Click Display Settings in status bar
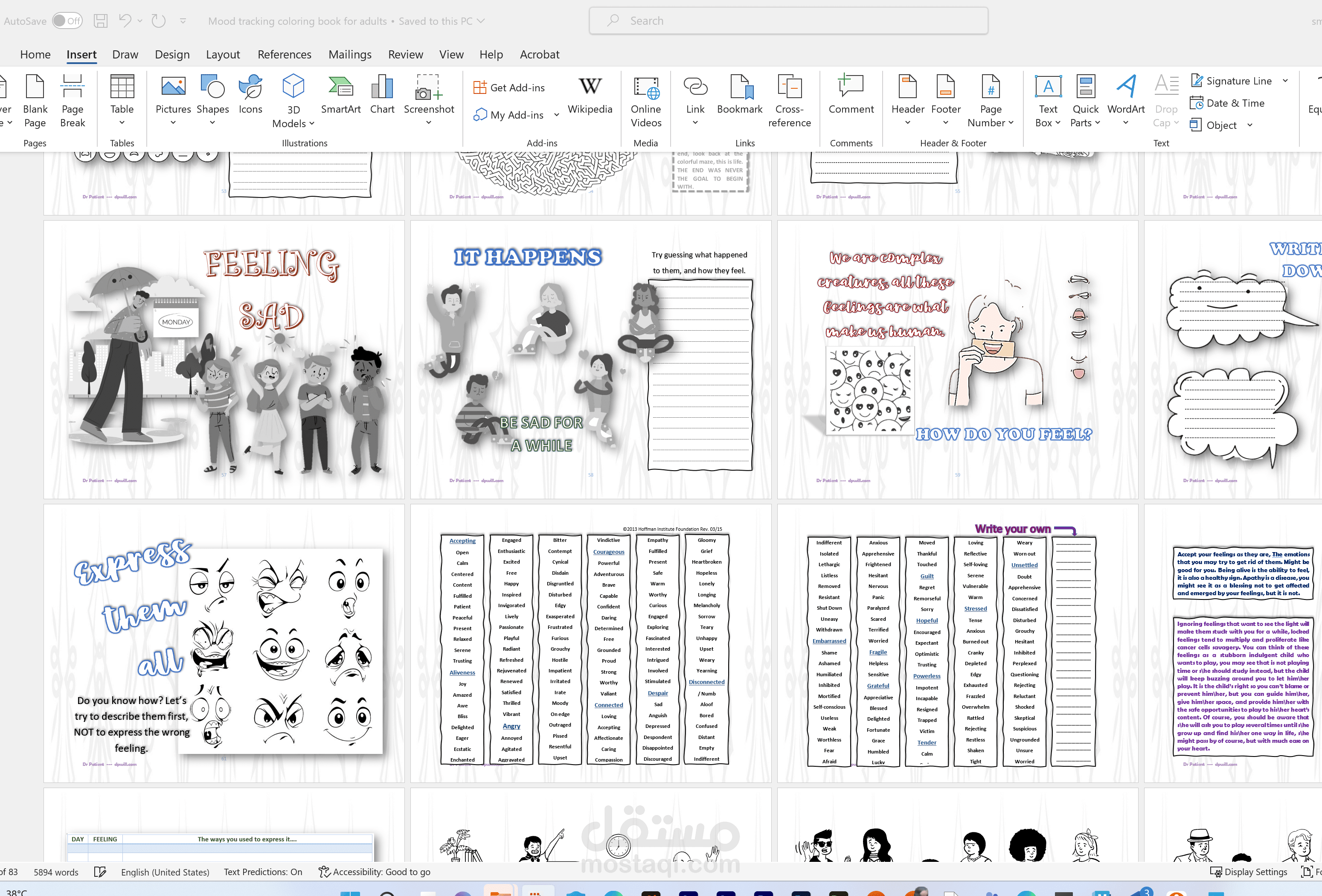This screenshot has height=896, width=1322. click(x=1248, y=872)
